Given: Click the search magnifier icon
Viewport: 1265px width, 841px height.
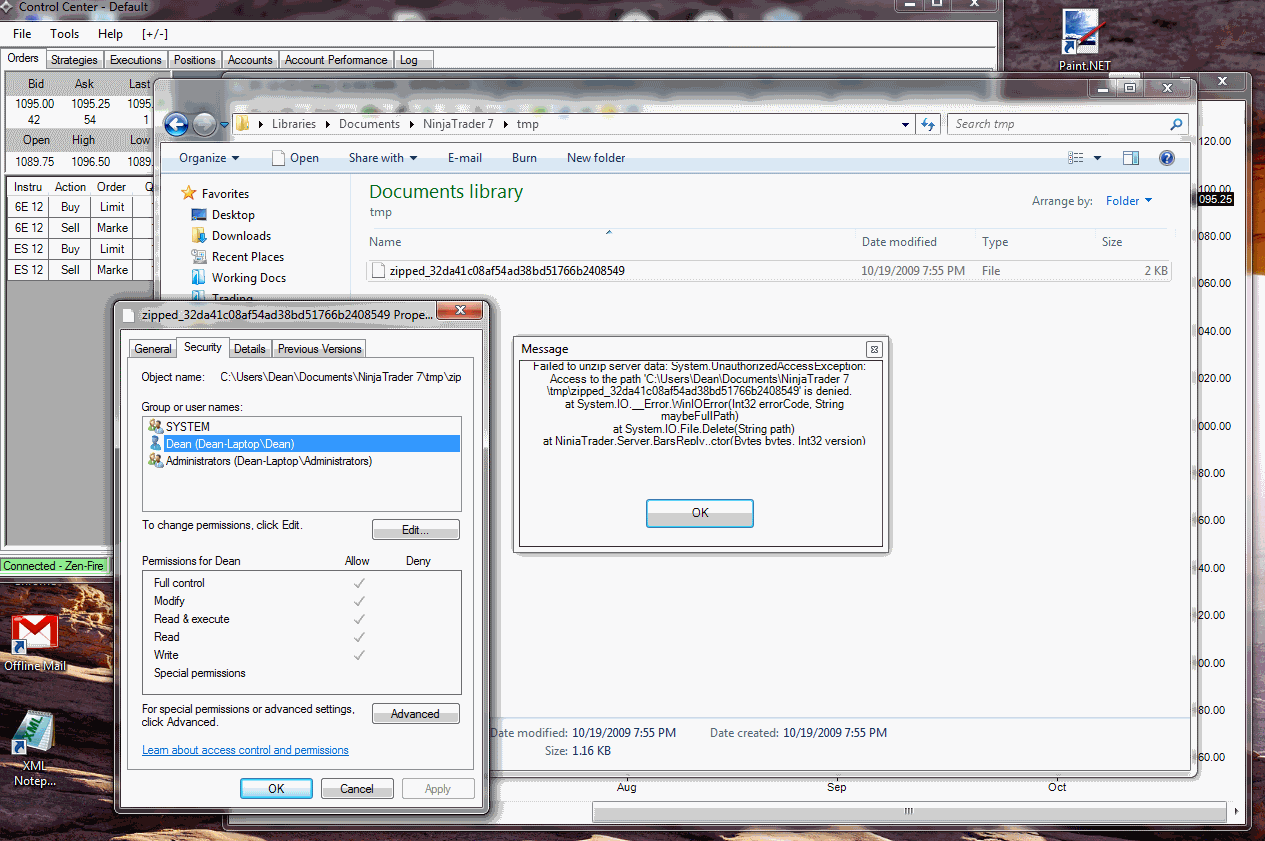Looking at the screenshot, I should [x=1176, y=124].
